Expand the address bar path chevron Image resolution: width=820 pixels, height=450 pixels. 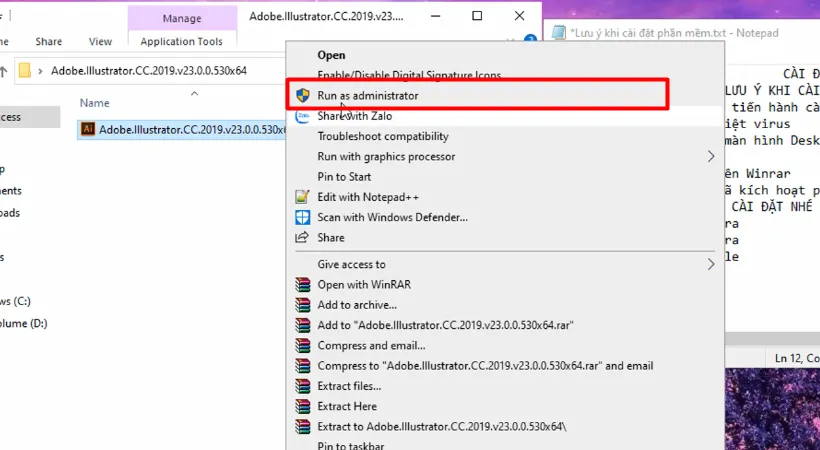pyautogui.click(x=40, y=71)
